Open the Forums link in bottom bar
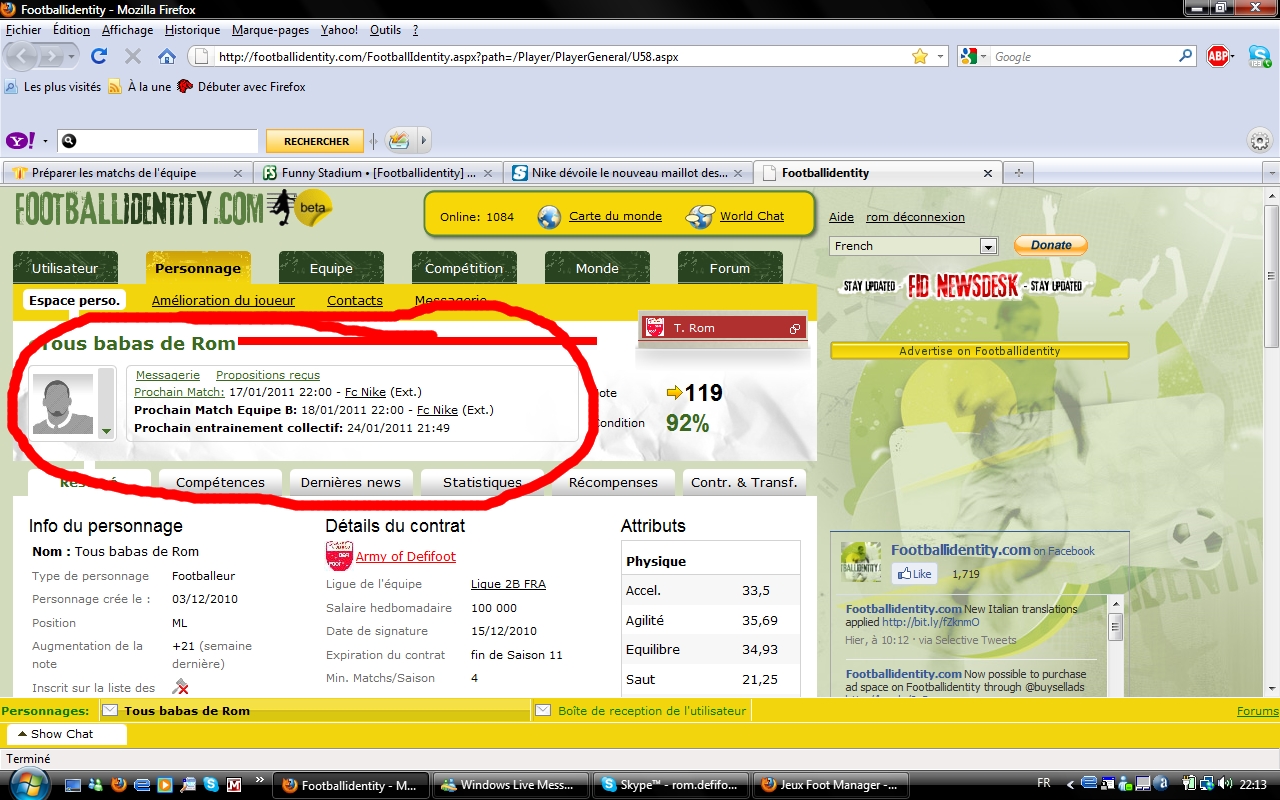The height and width of the screenshot is (800, 1280). click(x=1258, y=711)
